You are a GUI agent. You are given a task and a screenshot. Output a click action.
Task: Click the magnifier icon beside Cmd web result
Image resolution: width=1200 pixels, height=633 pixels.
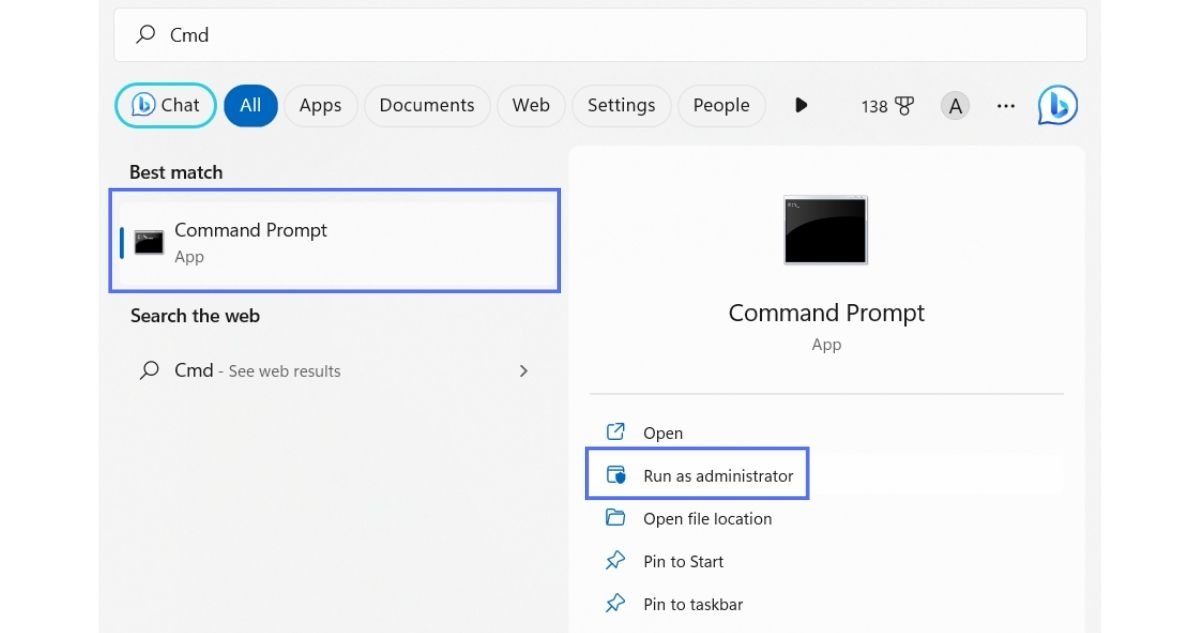click(x=149, y=371)
